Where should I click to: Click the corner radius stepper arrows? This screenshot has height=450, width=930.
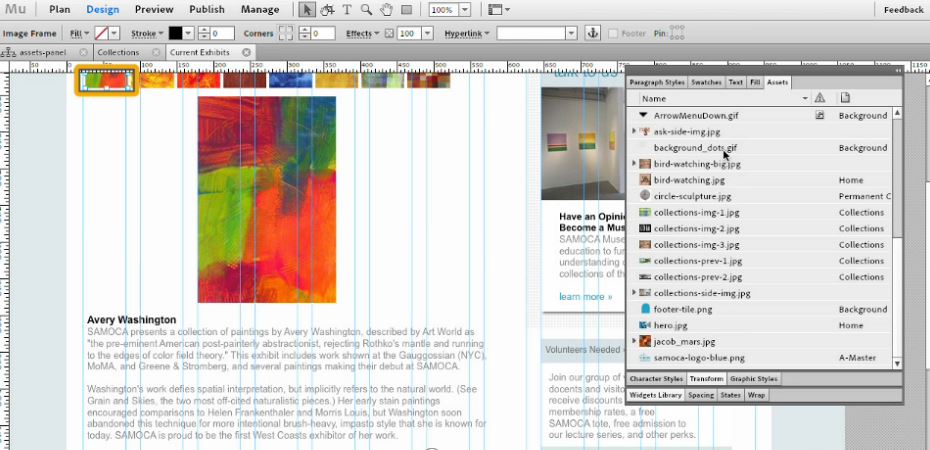pyautogui.click(x=305, y=34)
